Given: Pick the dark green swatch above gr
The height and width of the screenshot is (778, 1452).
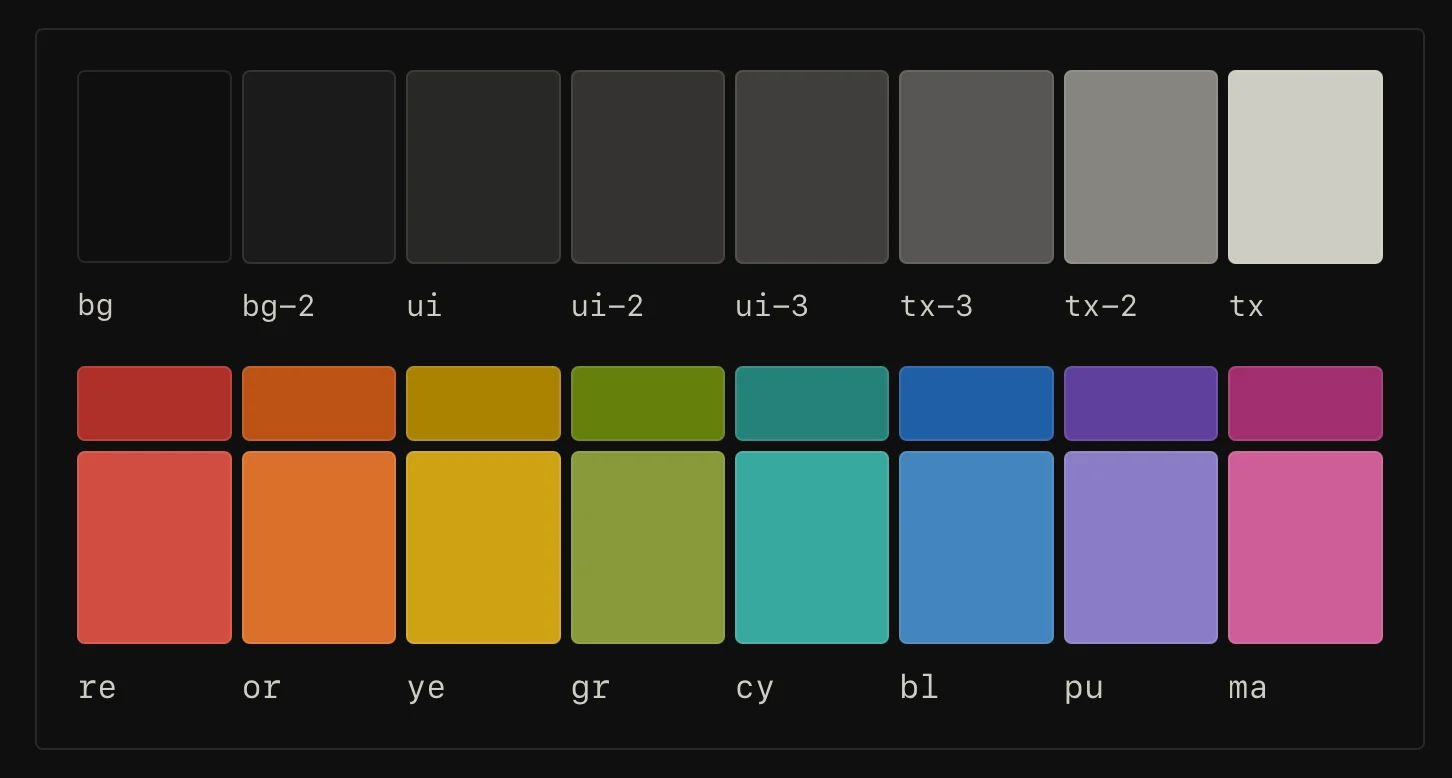Looking at the screenshot, I should coord(648,403).
